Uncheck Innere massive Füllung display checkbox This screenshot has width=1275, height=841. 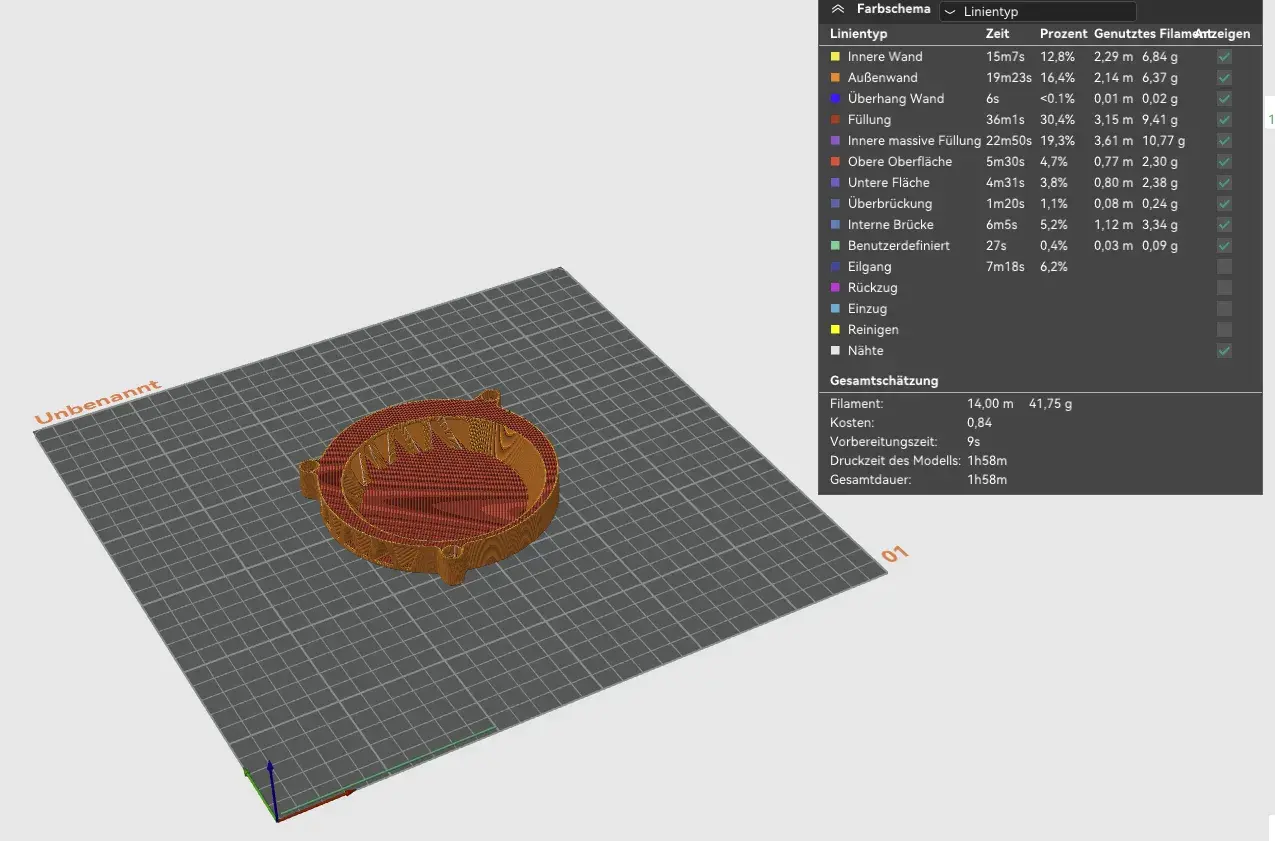pos(1224,141)
